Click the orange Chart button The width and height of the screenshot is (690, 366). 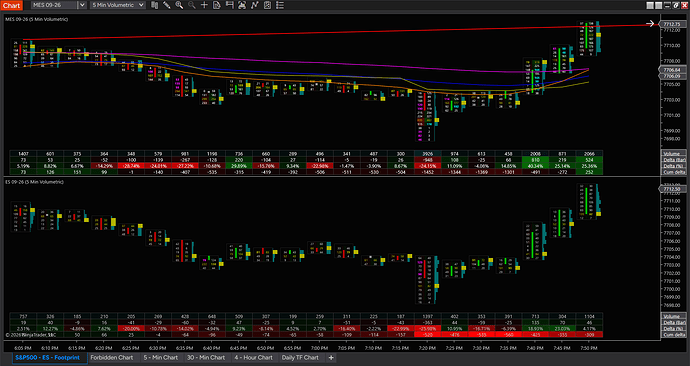pyautogui.click(x=11, y=5)
